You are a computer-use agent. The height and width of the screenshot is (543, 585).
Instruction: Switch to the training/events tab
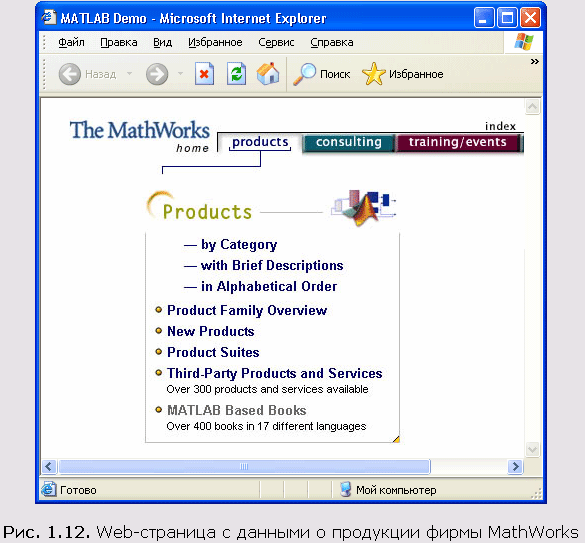click(458, 142)
